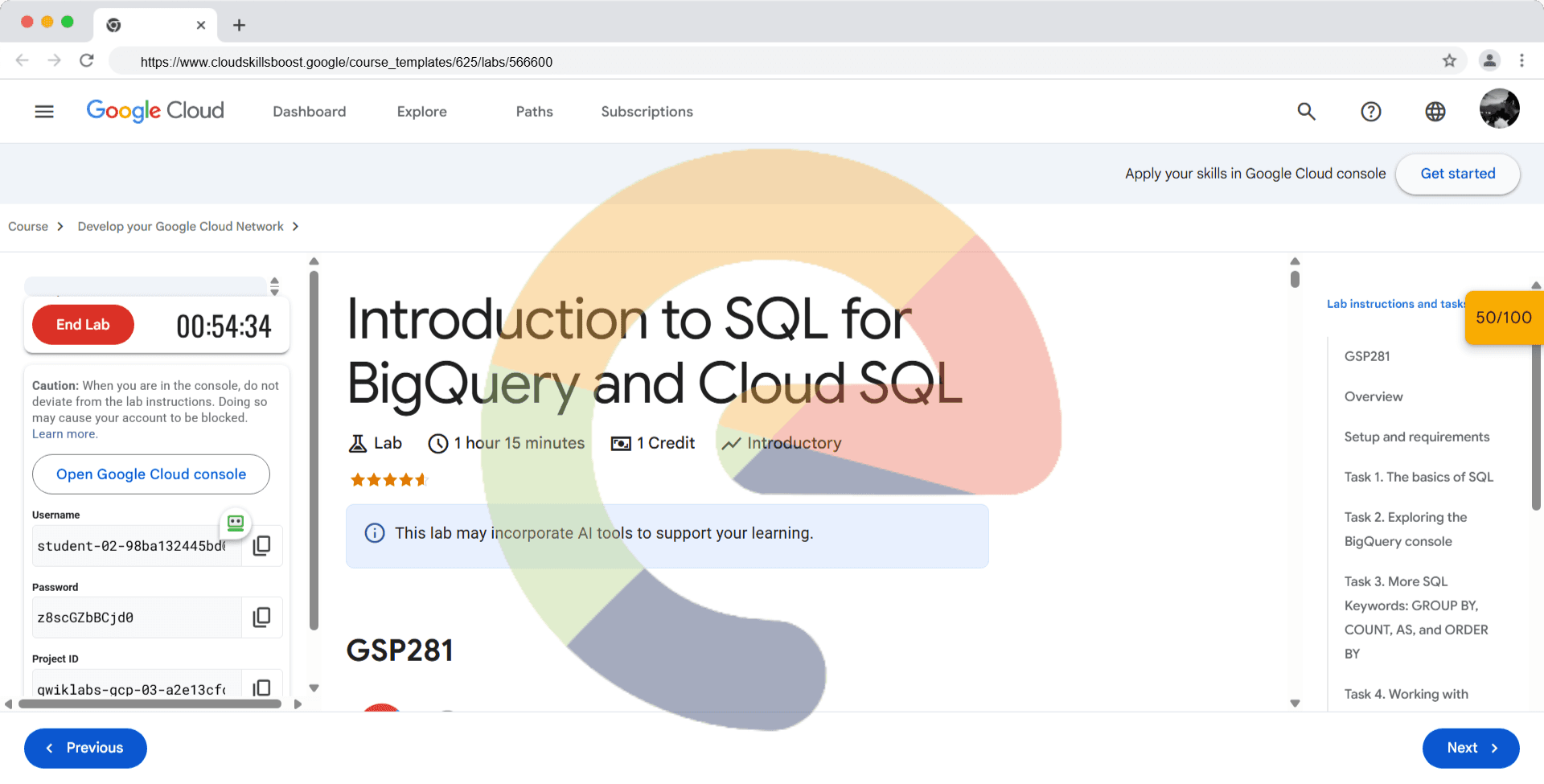Screen dimensions: 1544x784
Task: Open Chrome's three-dot browser menu
Action: point(1521,61)
